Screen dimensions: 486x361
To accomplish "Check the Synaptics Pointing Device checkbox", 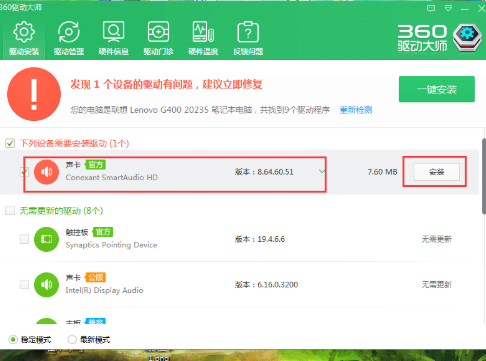I will pyautogui.click(x=24, y=239).
